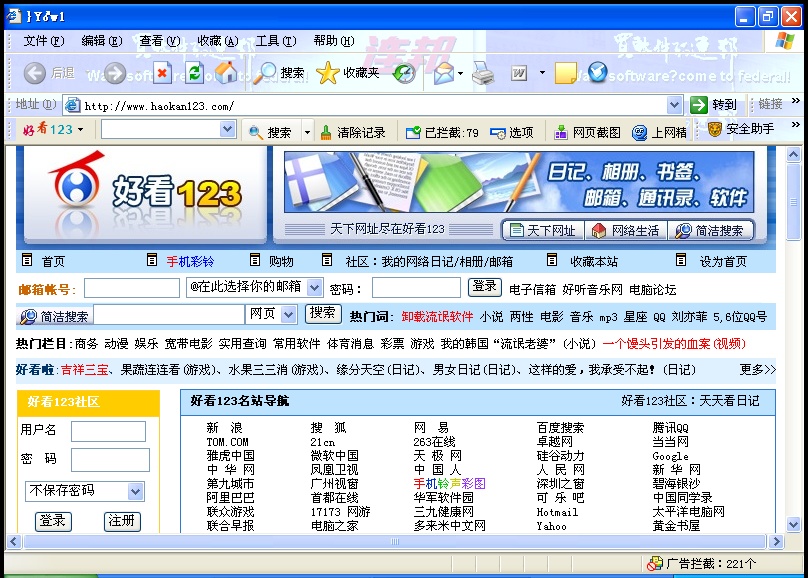Click 上网精 toolbar icon
Screen dimensions: 808x578
tap(659, 132)
